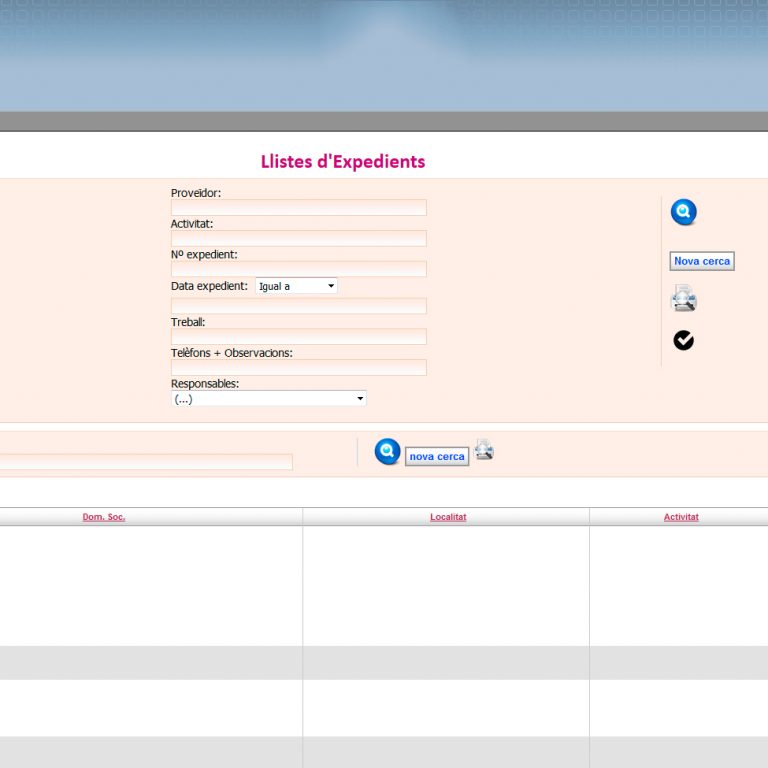
Task: Select the Nº expedient input box
Action: [298, 269]
